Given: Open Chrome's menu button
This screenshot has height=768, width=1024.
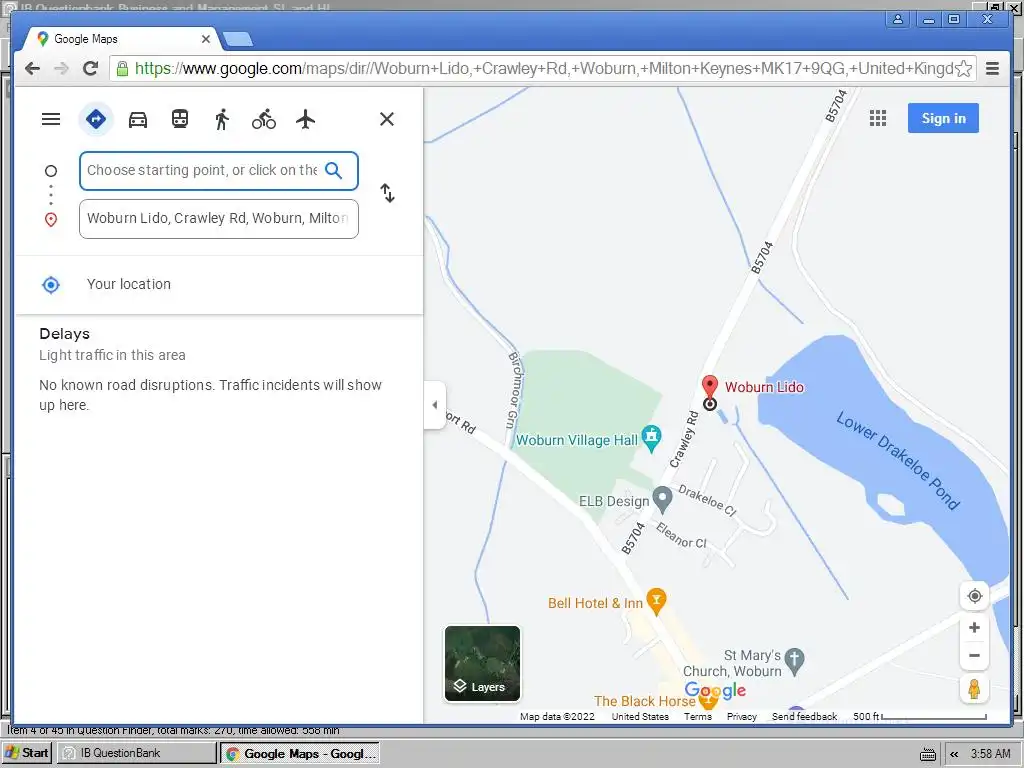Looking at the screenshot, I should click(992, 69).
